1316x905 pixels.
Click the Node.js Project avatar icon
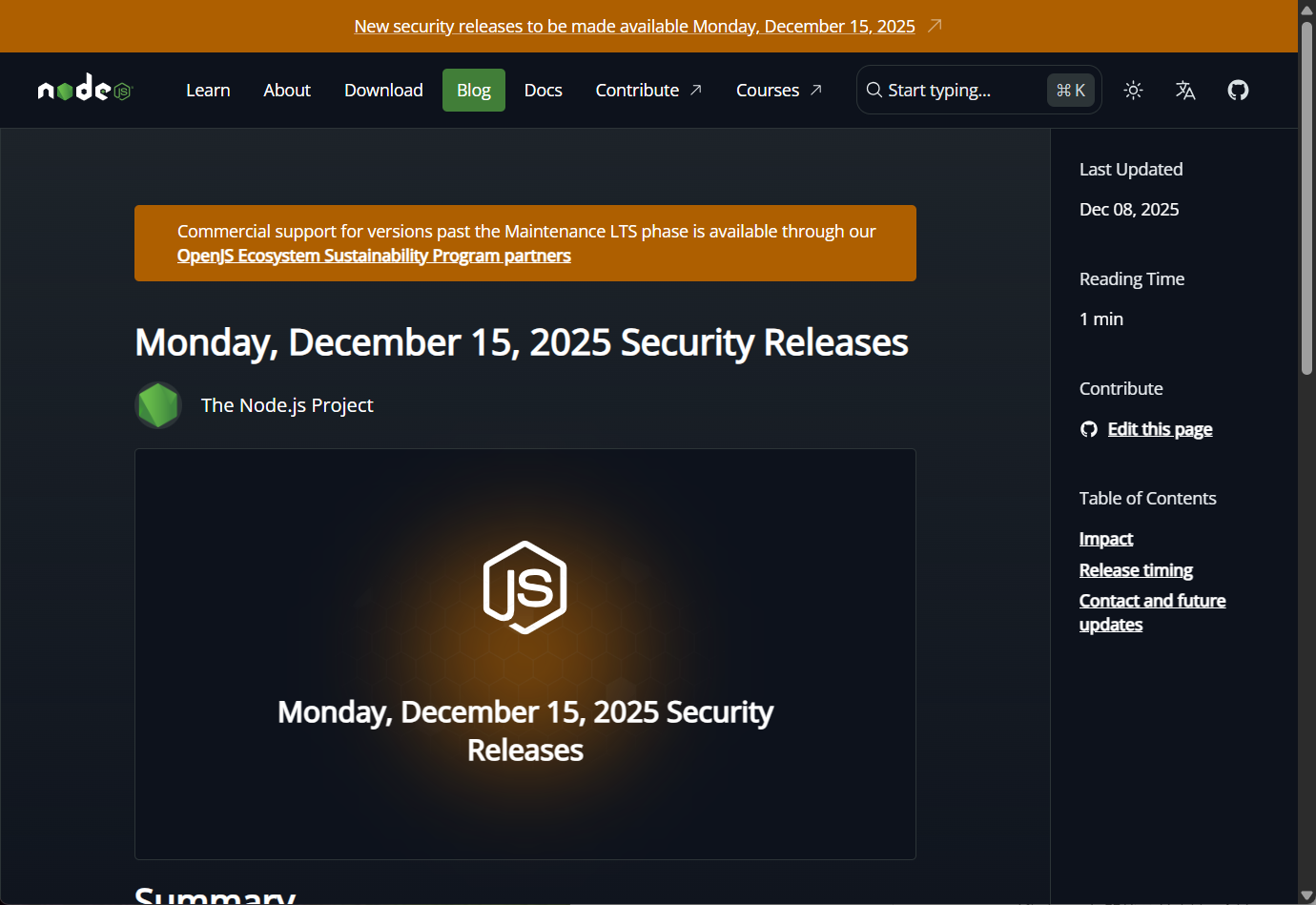tap(158, 404)
